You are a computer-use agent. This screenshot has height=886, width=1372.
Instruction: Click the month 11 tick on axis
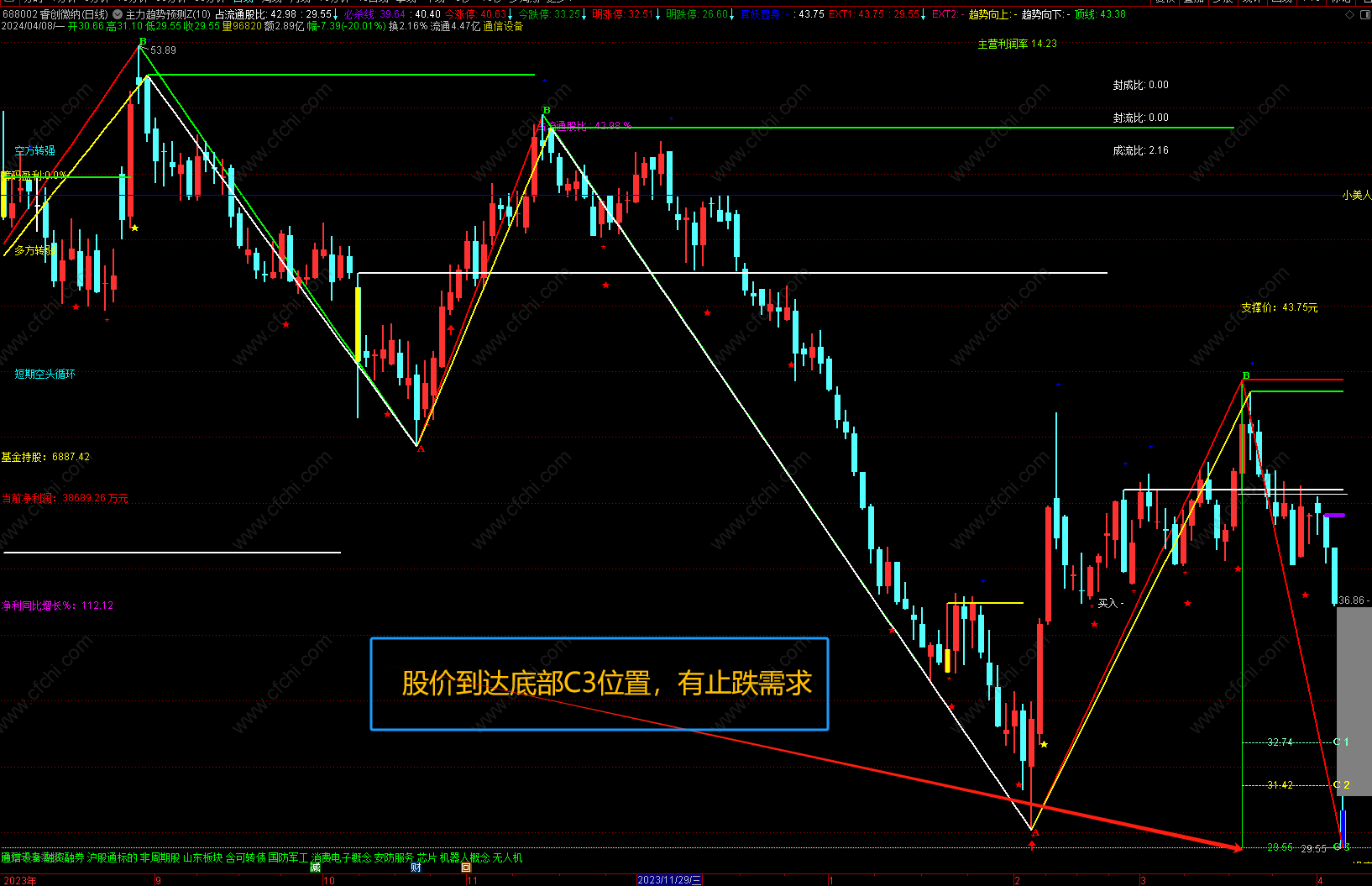[472, 880]
